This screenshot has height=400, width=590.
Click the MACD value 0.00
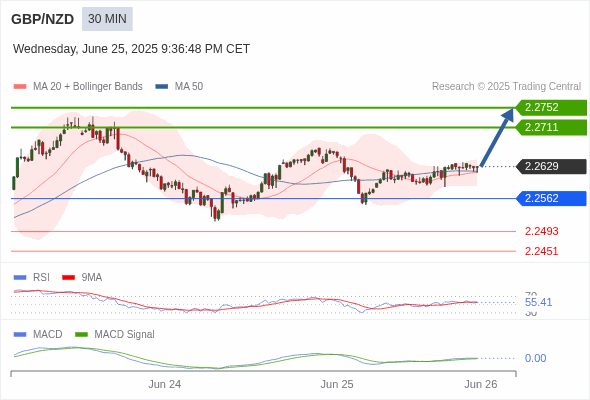(535, 358)
